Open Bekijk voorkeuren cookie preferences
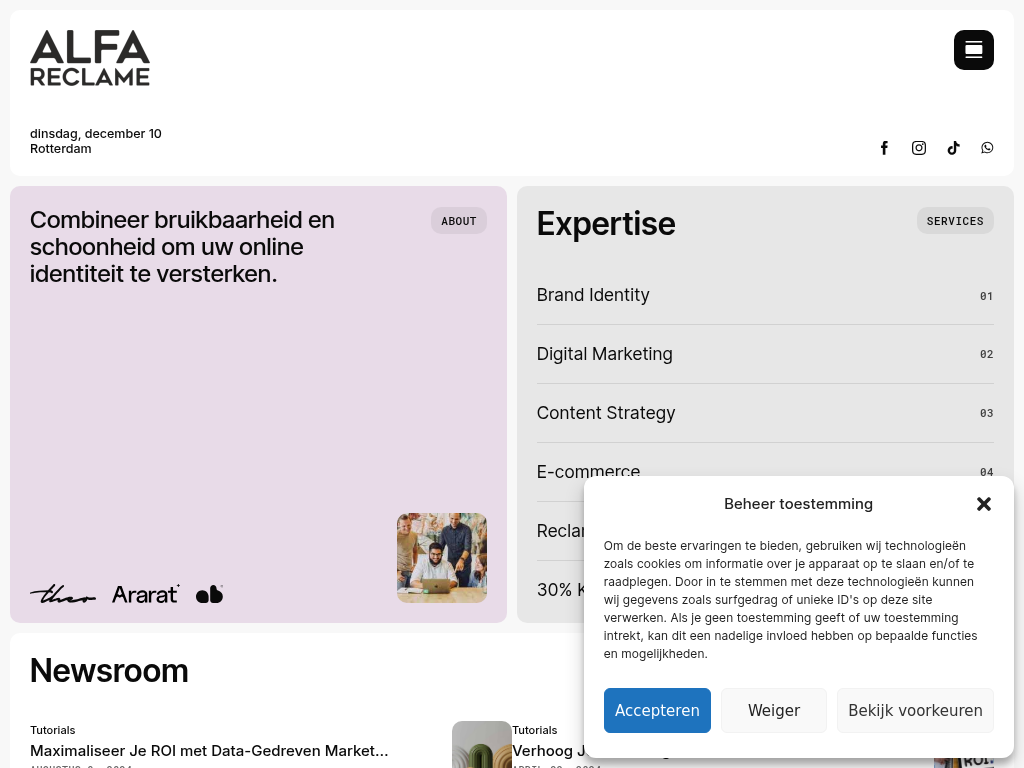Screen dimensions: 1024x768 (915, 710)
